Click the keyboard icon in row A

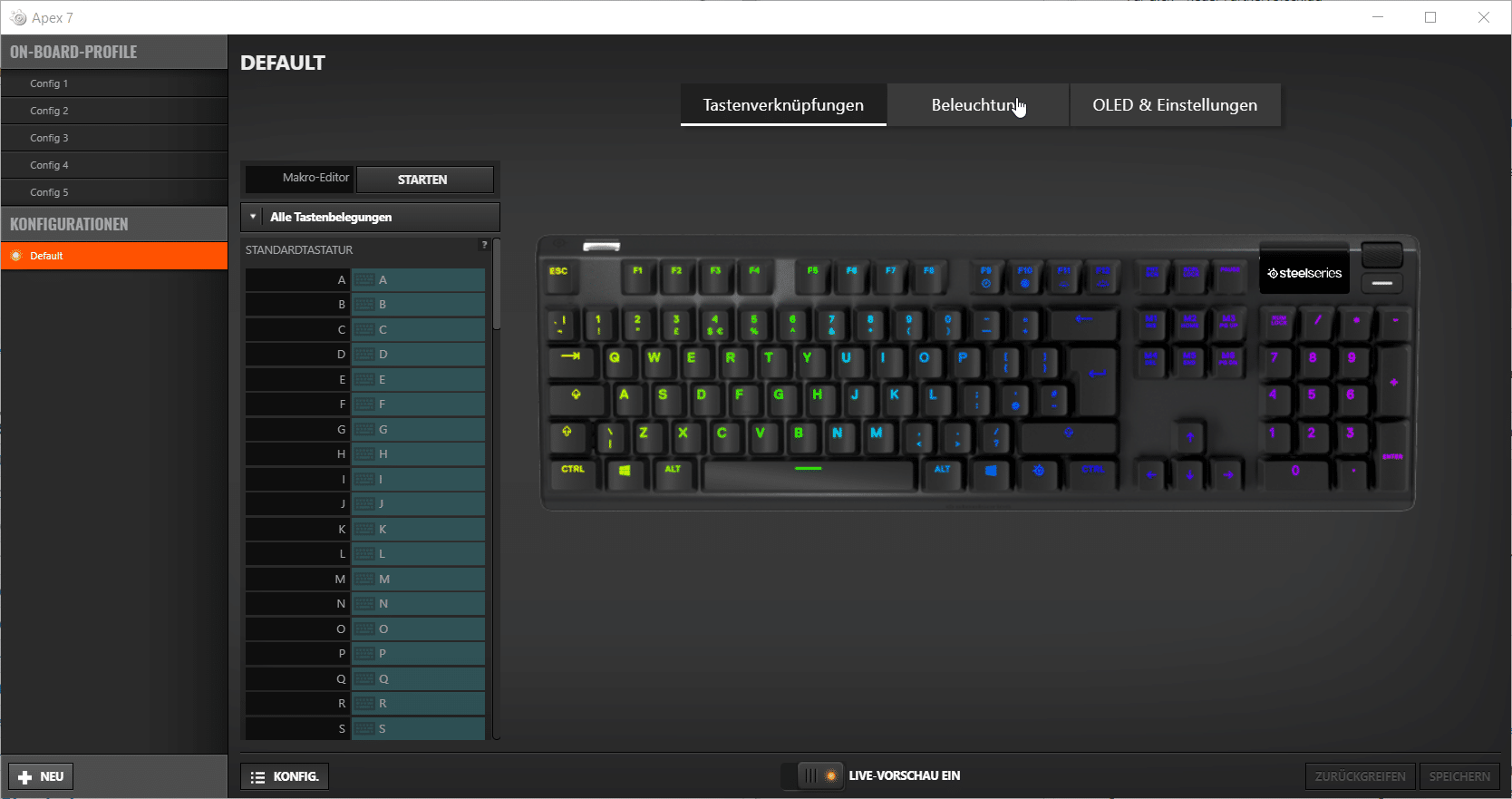click(x=364, y=280)
